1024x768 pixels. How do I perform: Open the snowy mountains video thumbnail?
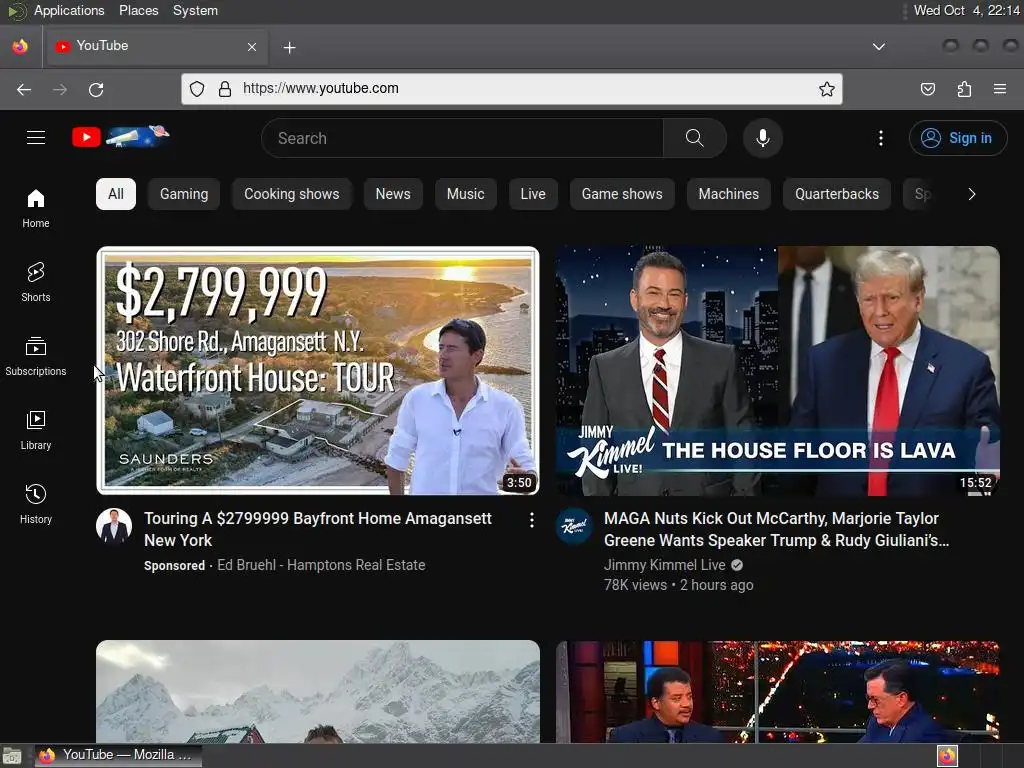click(318, 691)
